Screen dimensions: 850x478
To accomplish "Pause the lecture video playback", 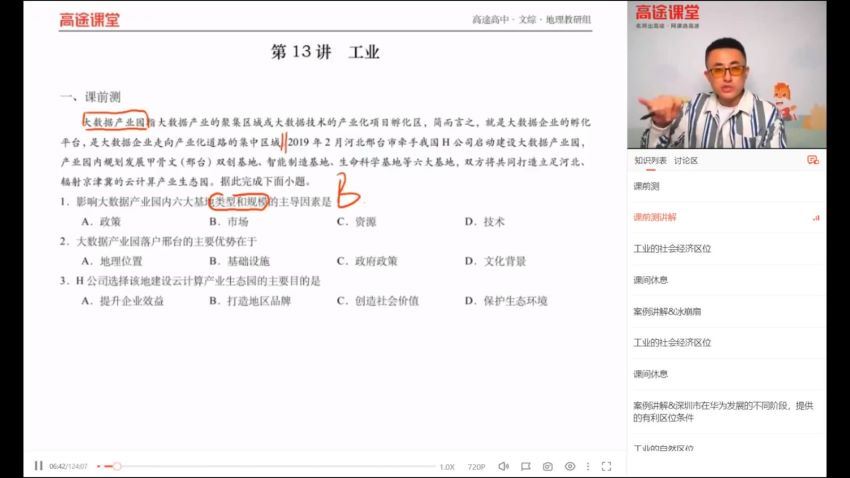I will 39,466.
